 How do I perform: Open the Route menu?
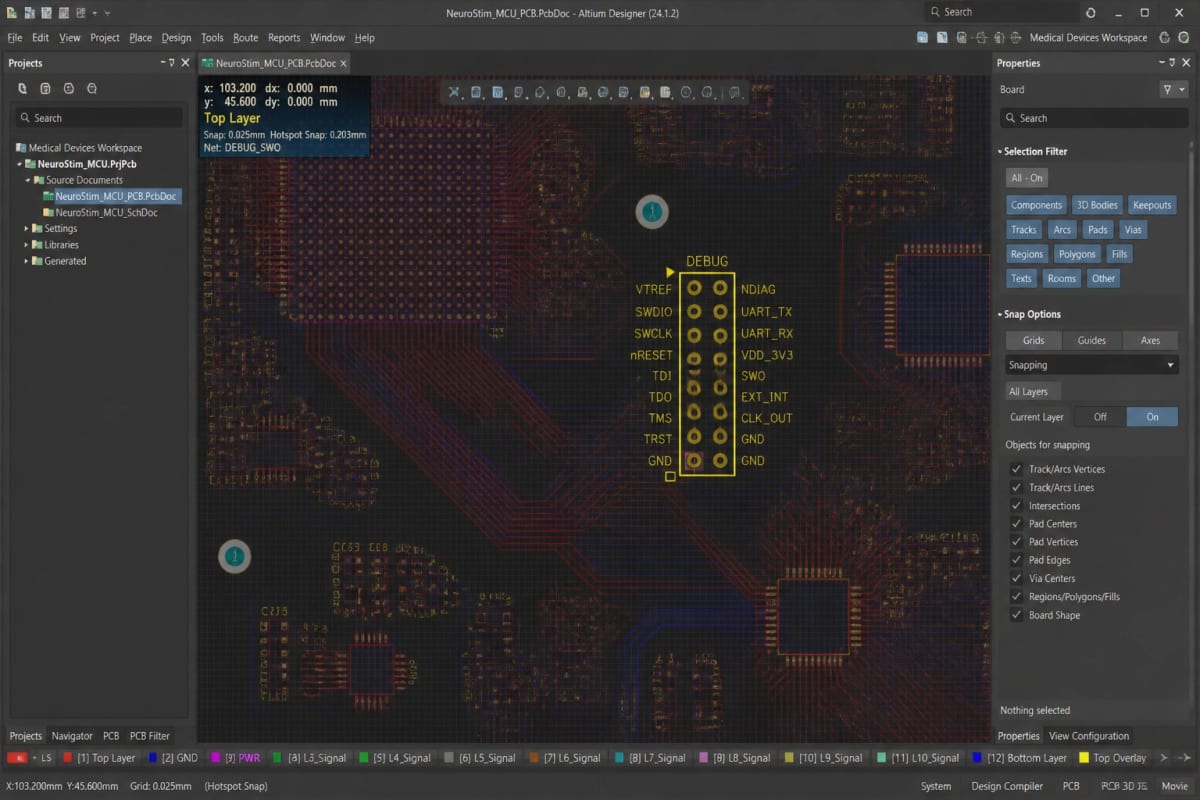(245, 38)
